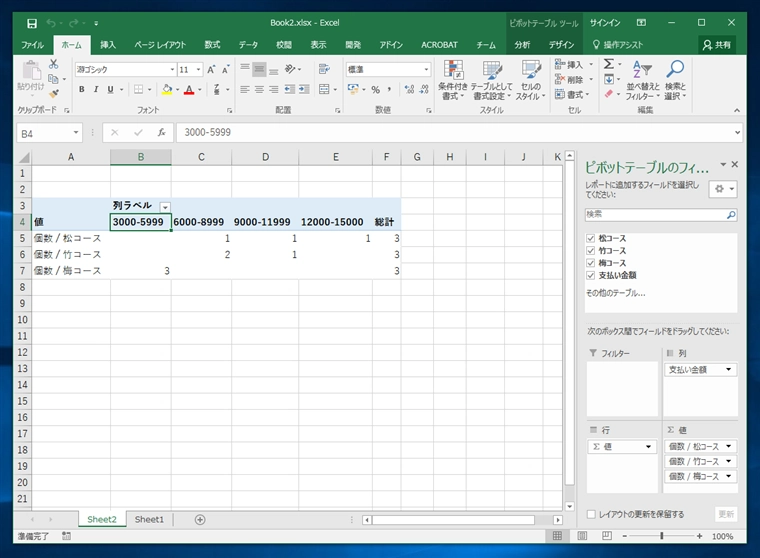760x558 pixels.
Task: Switch to the Sheet1 tab
Action: point(149,520)
